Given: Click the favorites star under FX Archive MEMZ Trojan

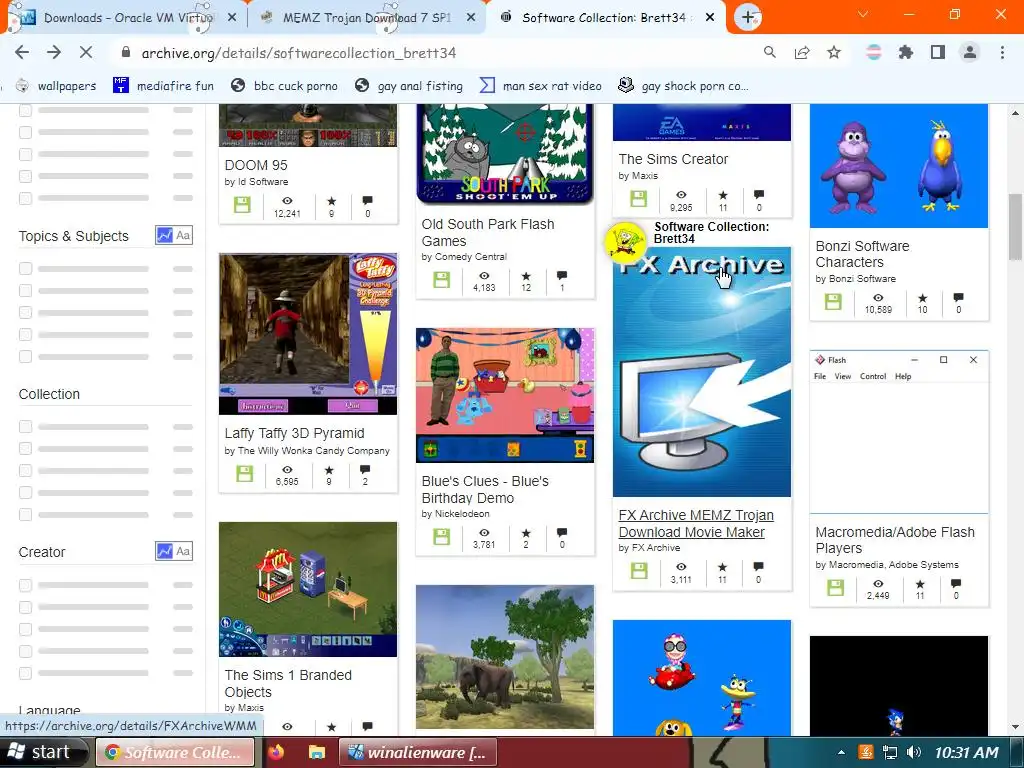Looking at the screenshot, I should click(722, 567).
